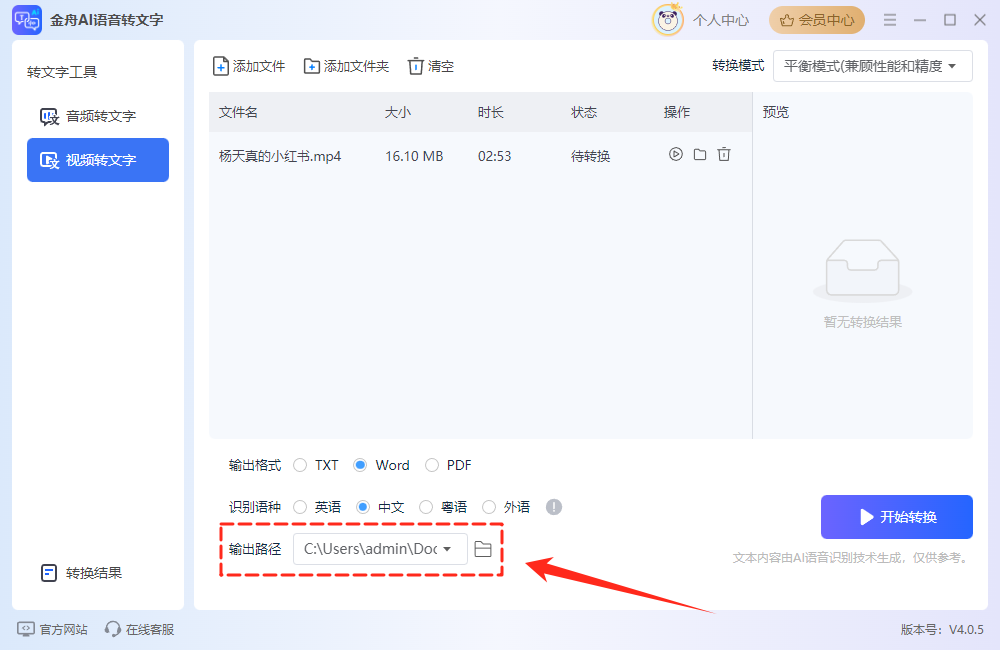Choose 英语 recognition language
1000x650 pixels.
point(300,507)
